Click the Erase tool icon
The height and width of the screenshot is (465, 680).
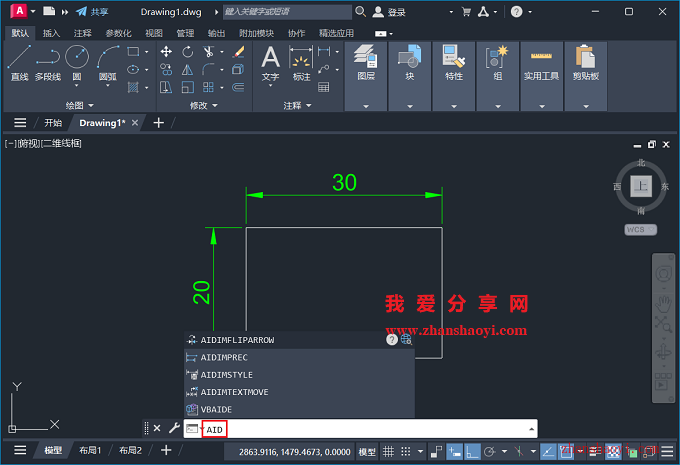coord(238,52)
